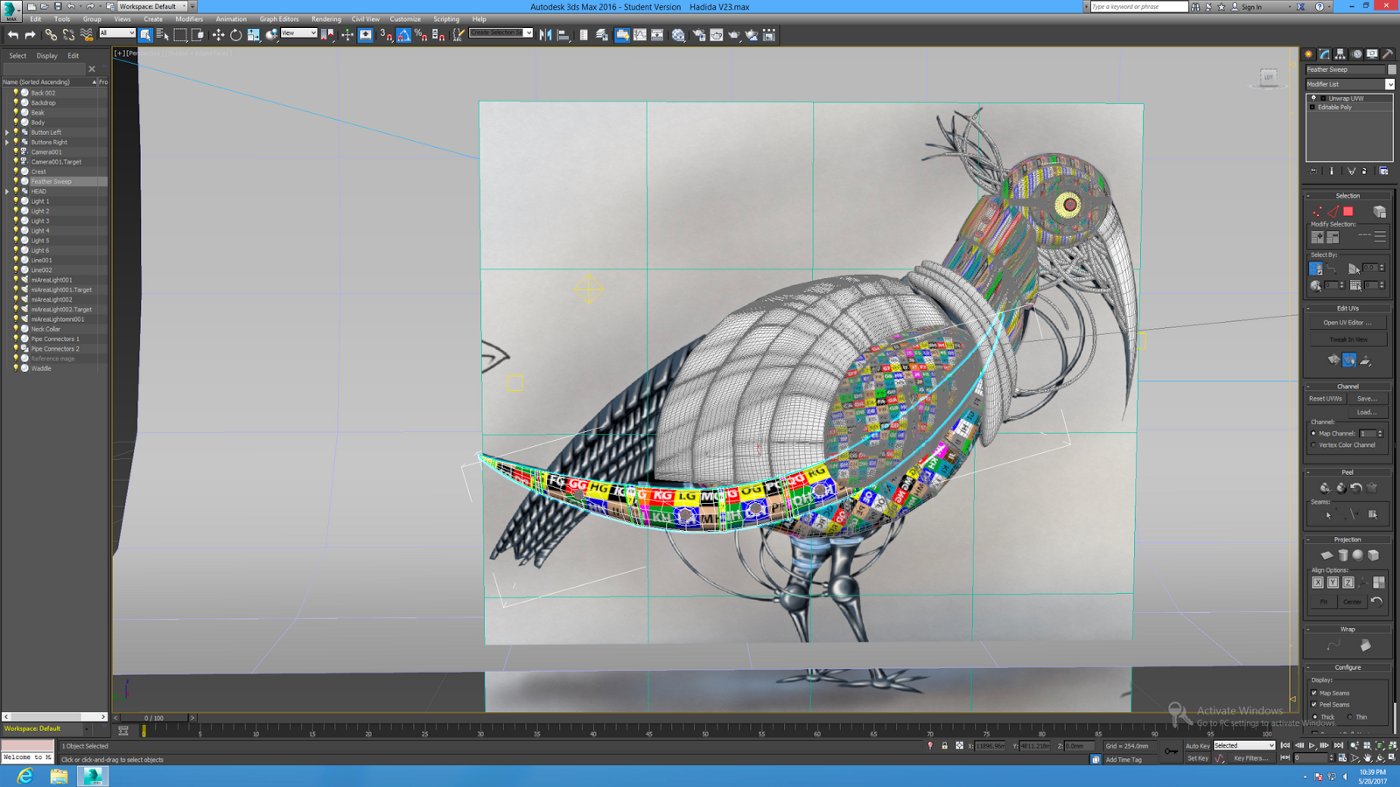This screenshot has width=1400, height=787.
Task: Select the Redo arrow in main toolbar
Action: 30,35
